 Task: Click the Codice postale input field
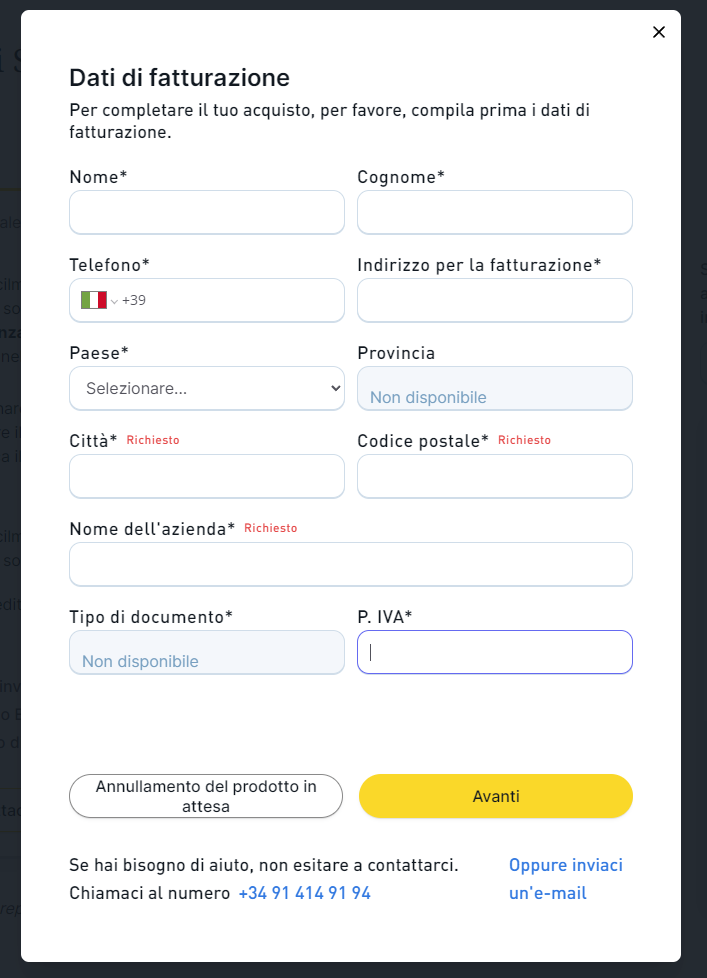(494, 476)
